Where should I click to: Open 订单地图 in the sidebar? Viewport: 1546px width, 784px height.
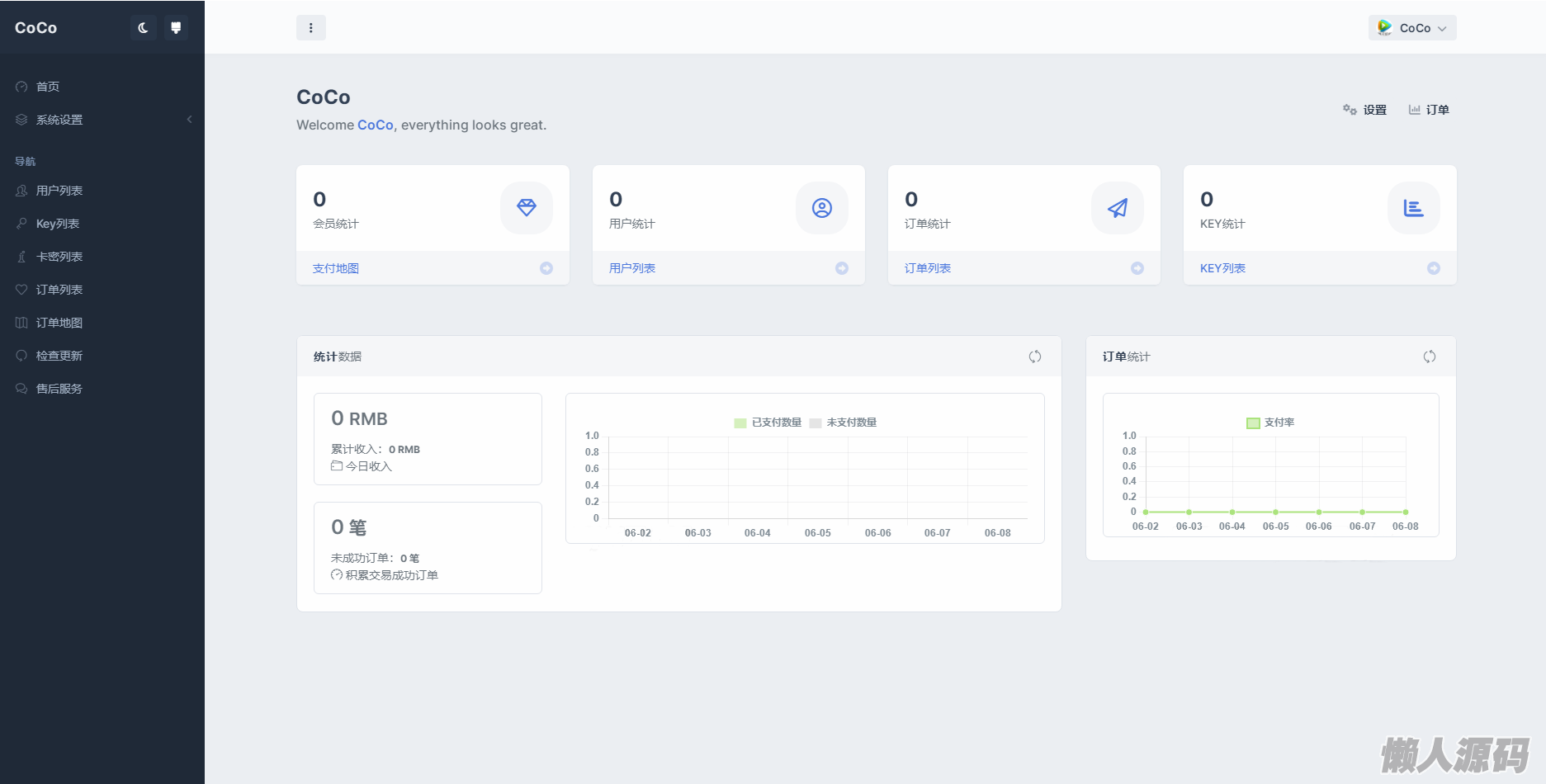59,323
